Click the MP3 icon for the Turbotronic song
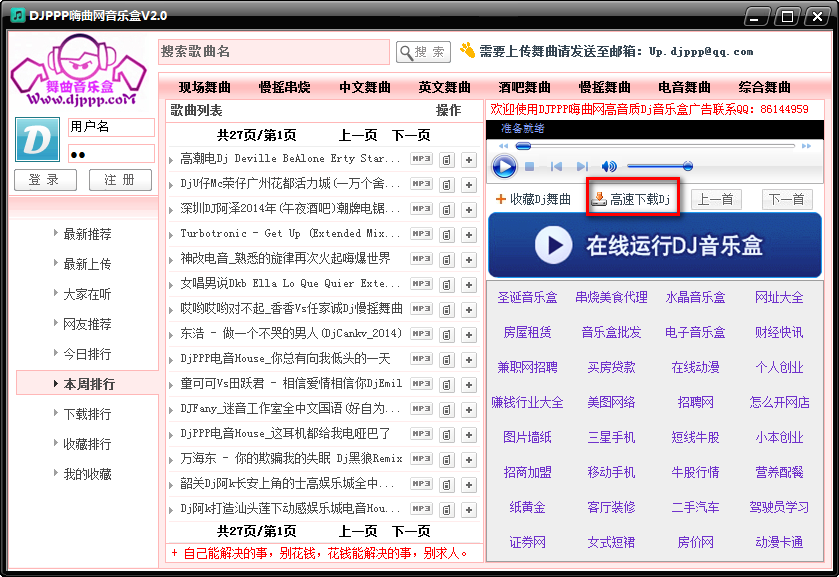The image size is (839, 577). click(421, 233)
